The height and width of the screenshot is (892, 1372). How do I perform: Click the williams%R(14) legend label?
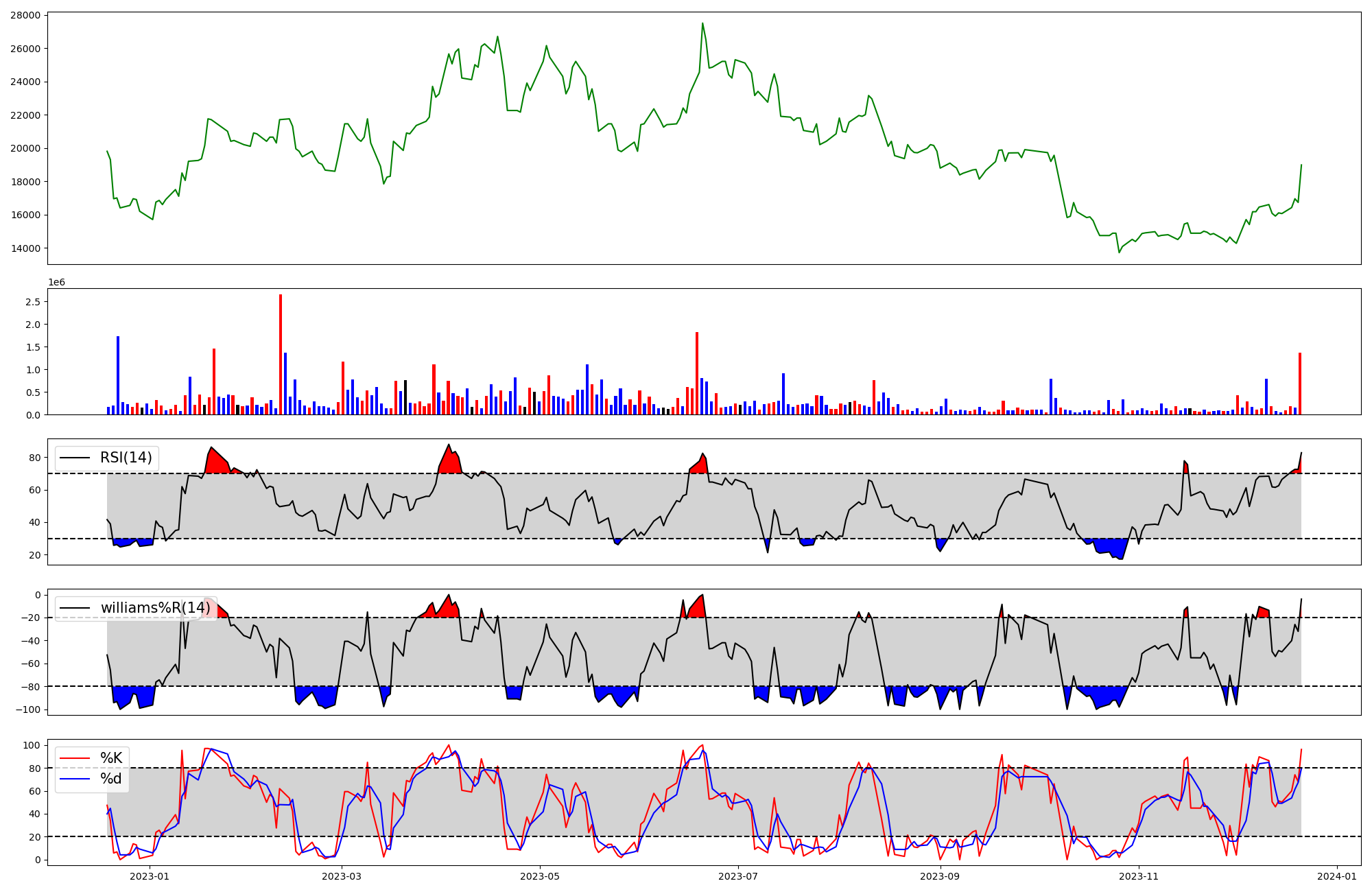(x=156, y=608)
